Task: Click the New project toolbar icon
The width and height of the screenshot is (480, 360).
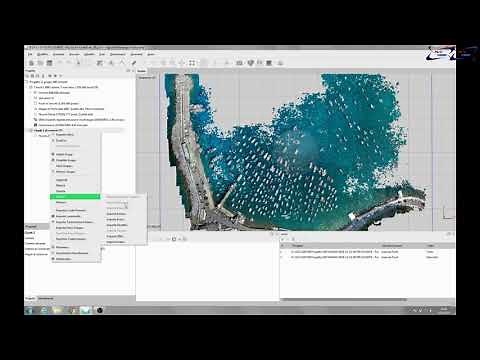Action: 31,63
